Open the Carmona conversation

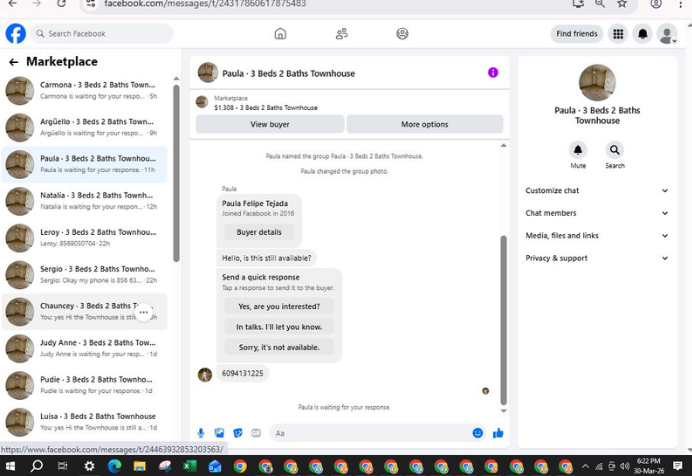pos(84,90)
